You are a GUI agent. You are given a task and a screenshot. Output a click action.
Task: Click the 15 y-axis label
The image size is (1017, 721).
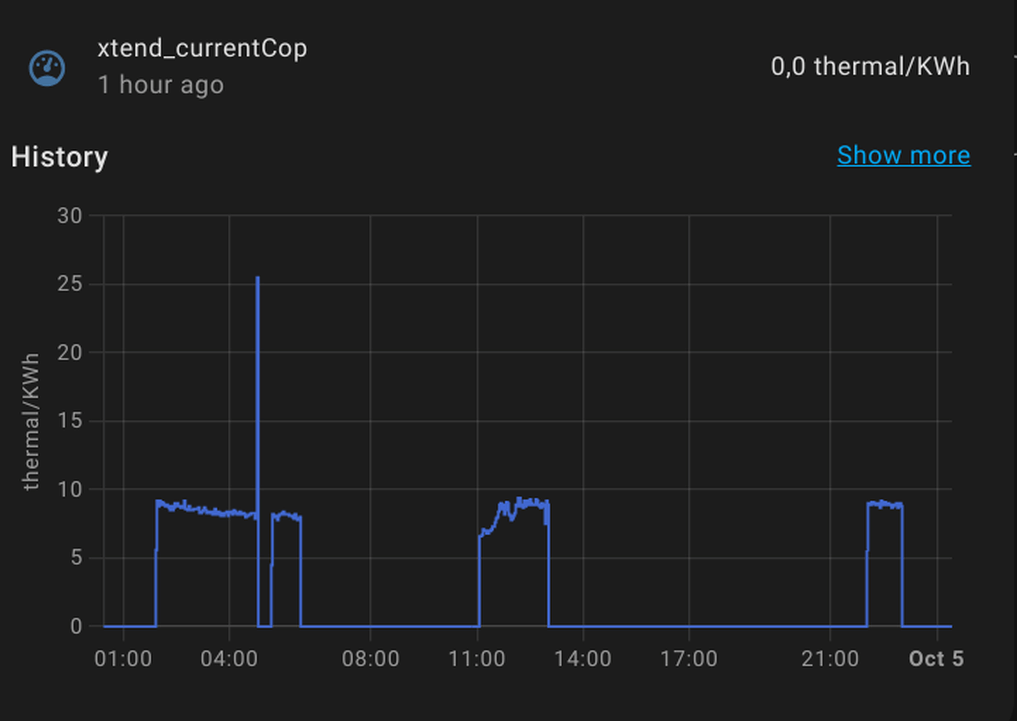tap(70, 421)
